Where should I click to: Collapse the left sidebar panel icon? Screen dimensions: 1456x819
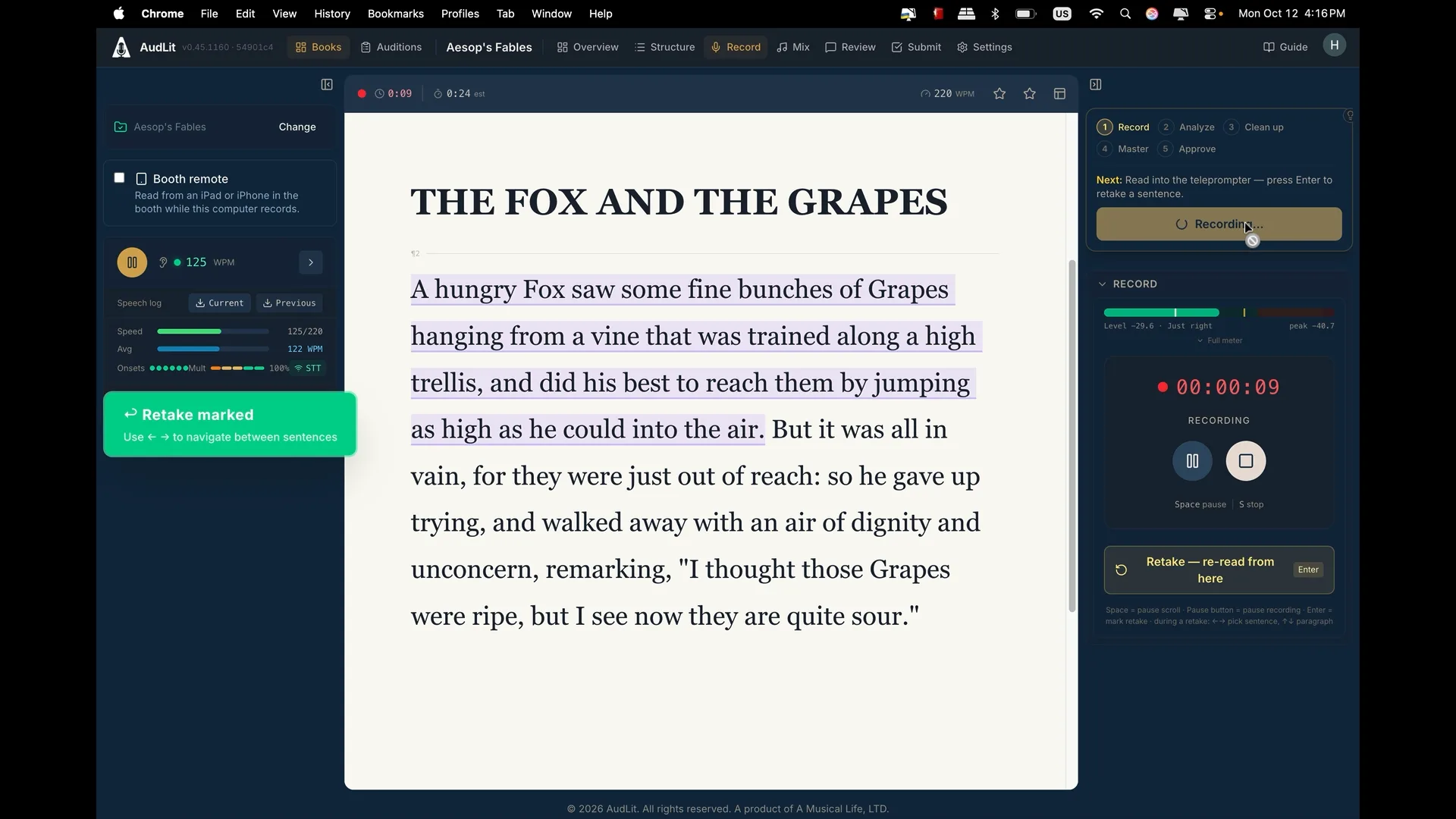coord(327,85)
